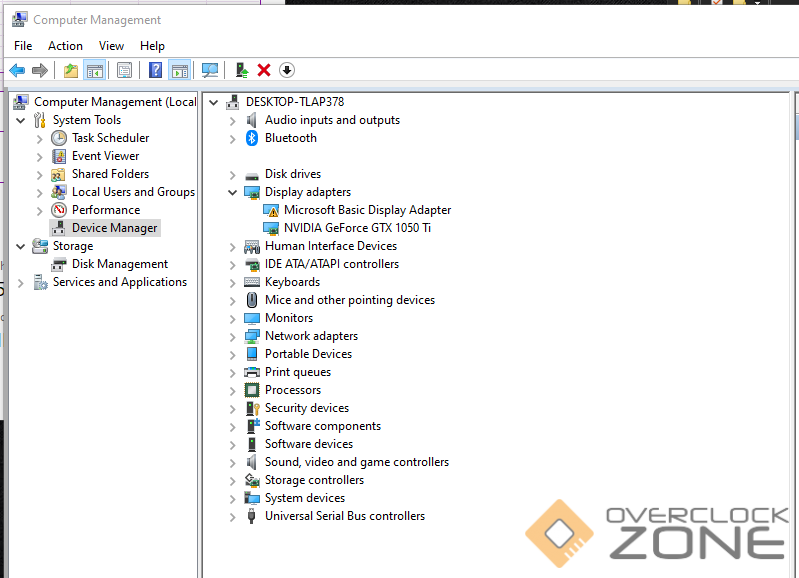Click the red X uninstall device icon
The width and height of the screenshot is (799, 578).
(264, 70)
